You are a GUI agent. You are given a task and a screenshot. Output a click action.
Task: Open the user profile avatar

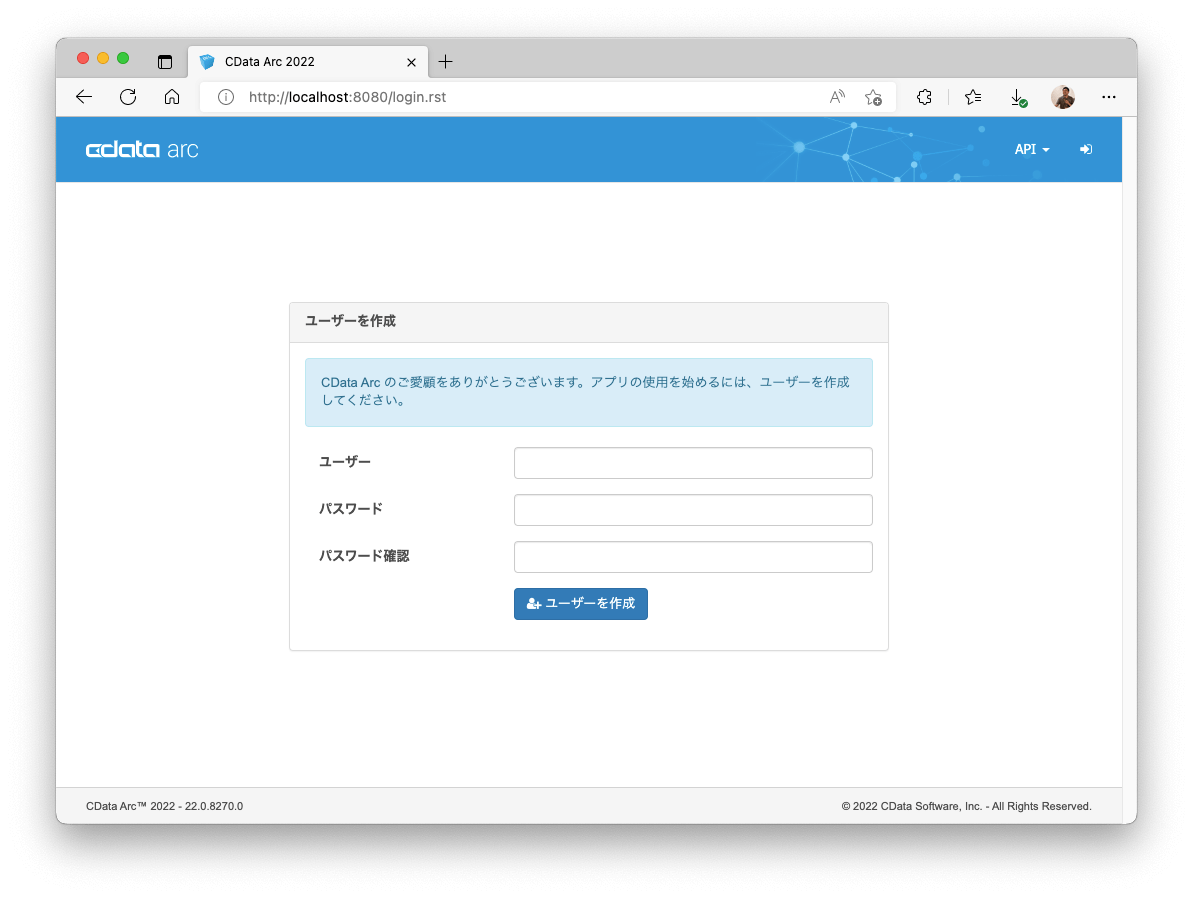(1063, 97)
